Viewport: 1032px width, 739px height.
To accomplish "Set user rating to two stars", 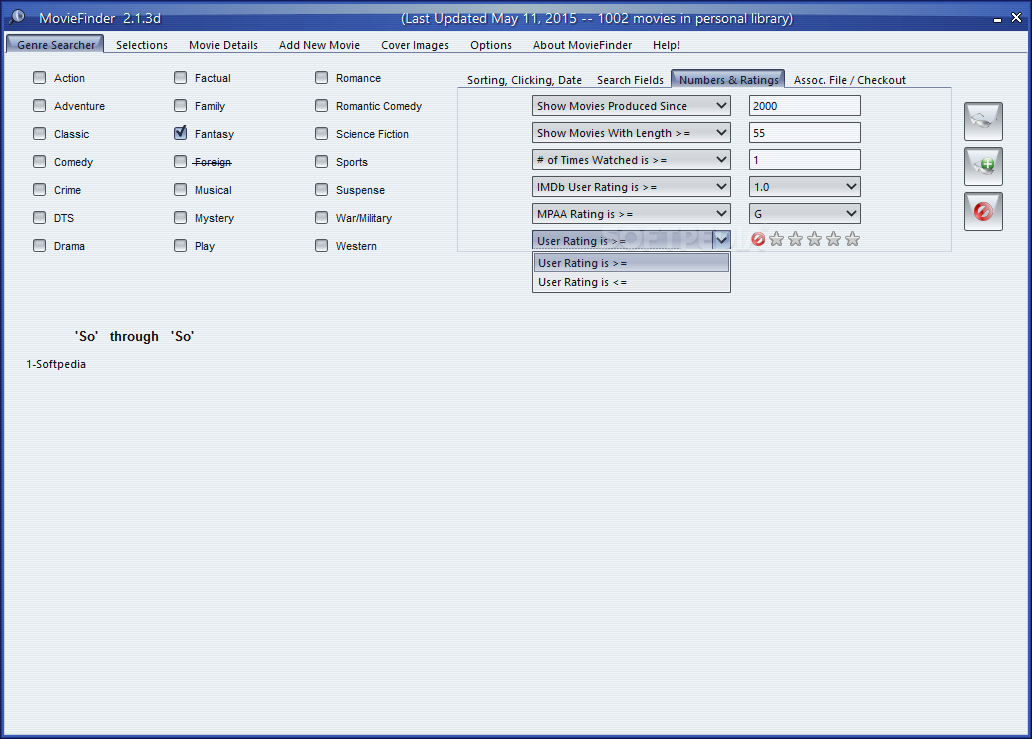I will 796,239.
